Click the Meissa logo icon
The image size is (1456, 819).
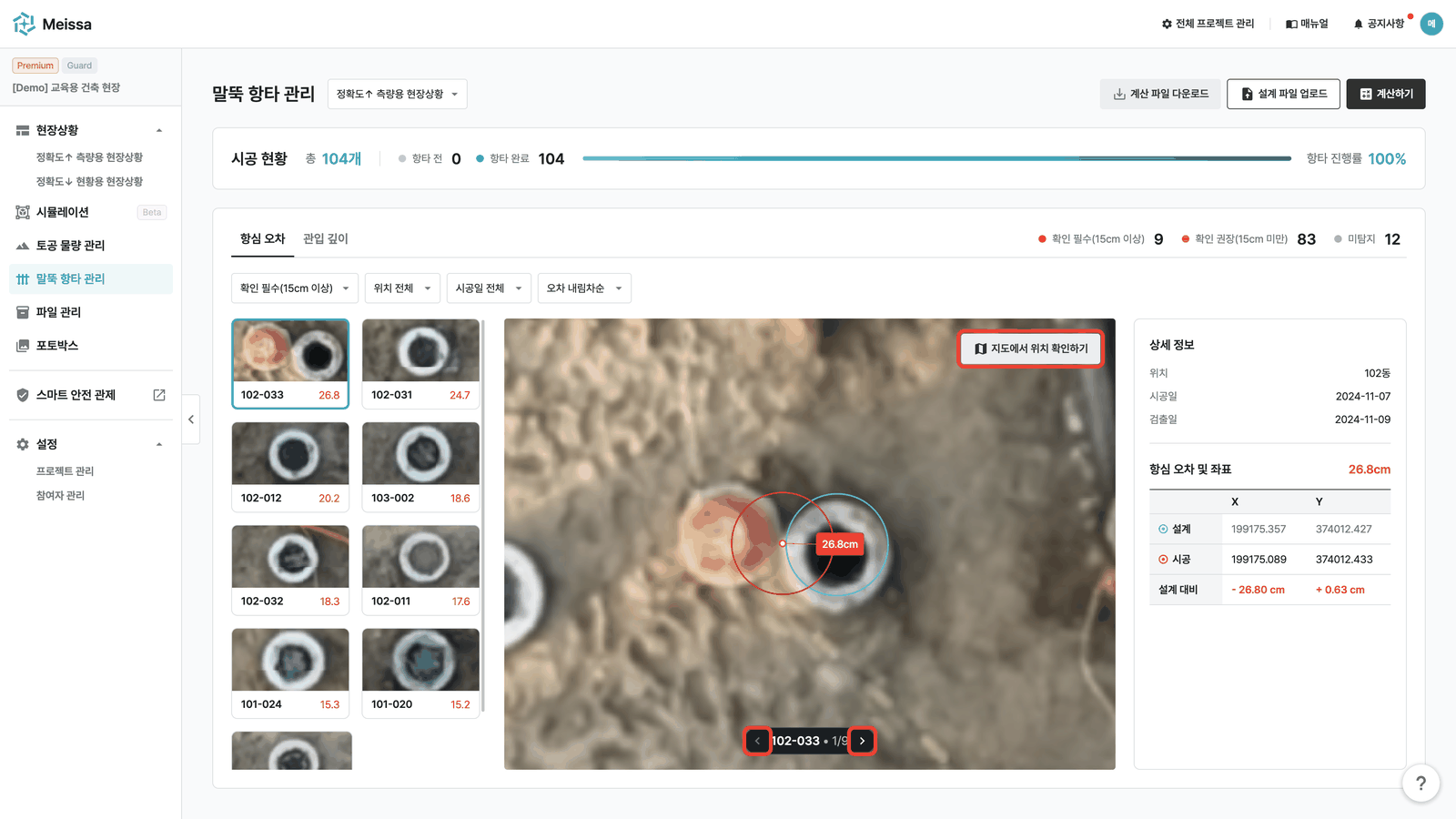[24, 24]
